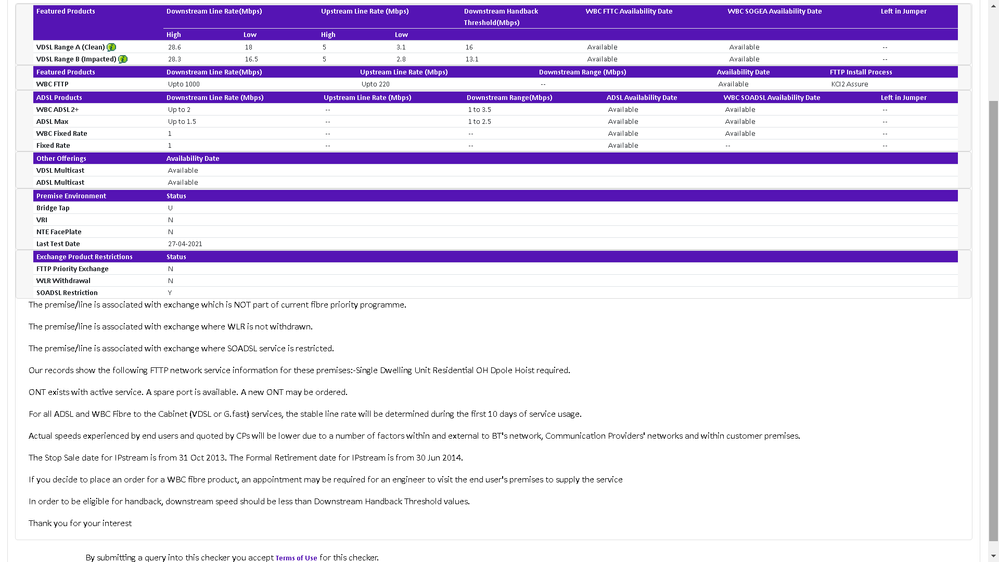999x562 pixels.
Task: Click the Last Test Date value 27-04-2021
Action: point(185,244)
